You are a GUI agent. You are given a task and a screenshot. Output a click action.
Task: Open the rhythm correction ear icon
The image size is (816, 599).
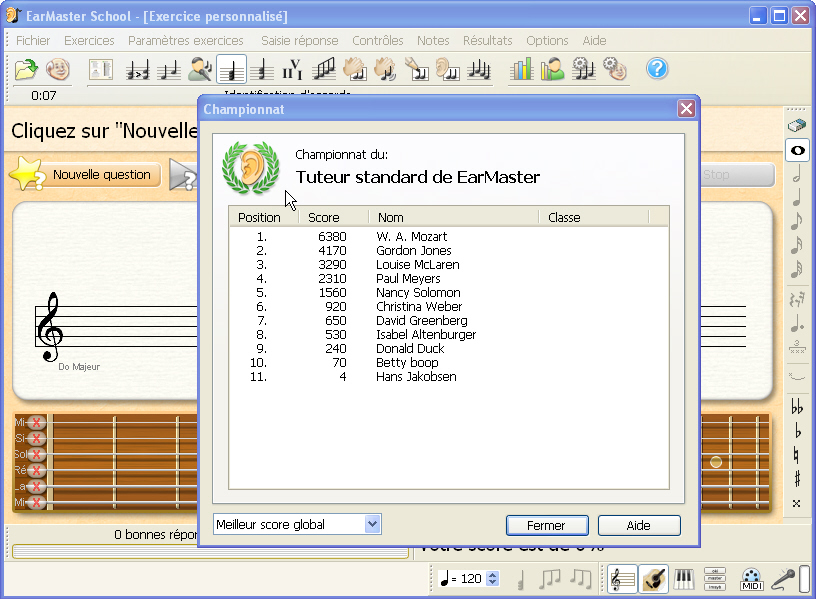click(448, 70)
